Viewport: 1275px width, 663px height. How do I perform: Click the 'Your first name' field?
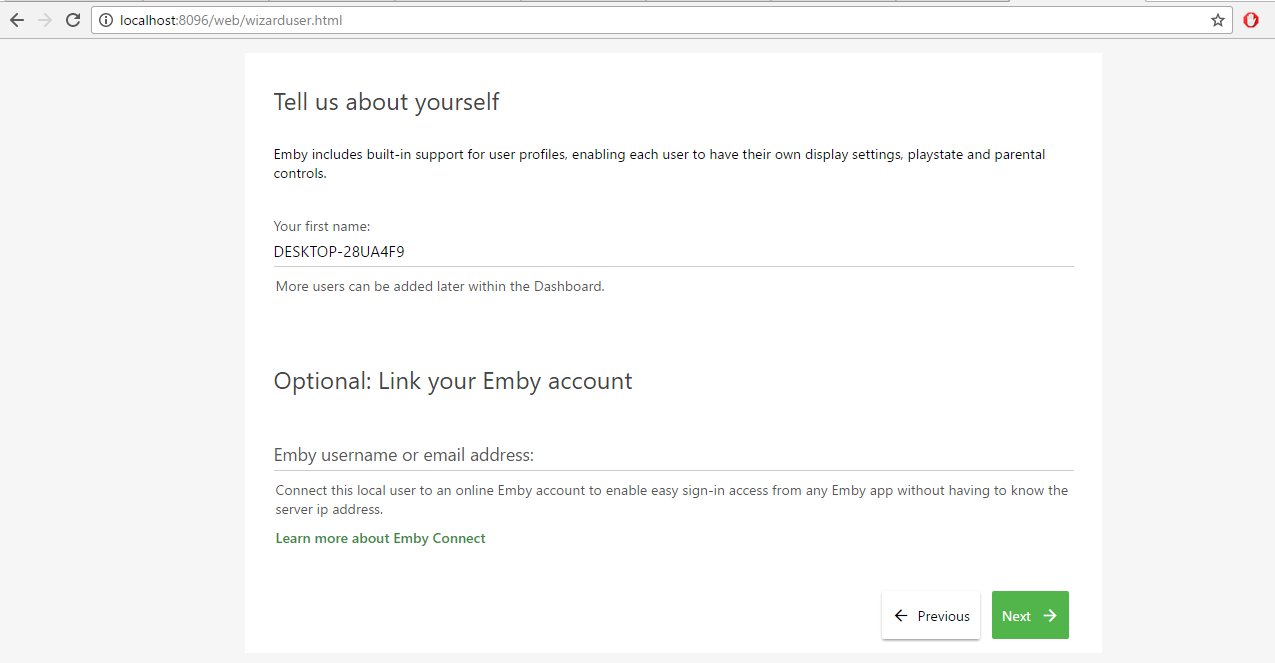(x=673, y=252)
